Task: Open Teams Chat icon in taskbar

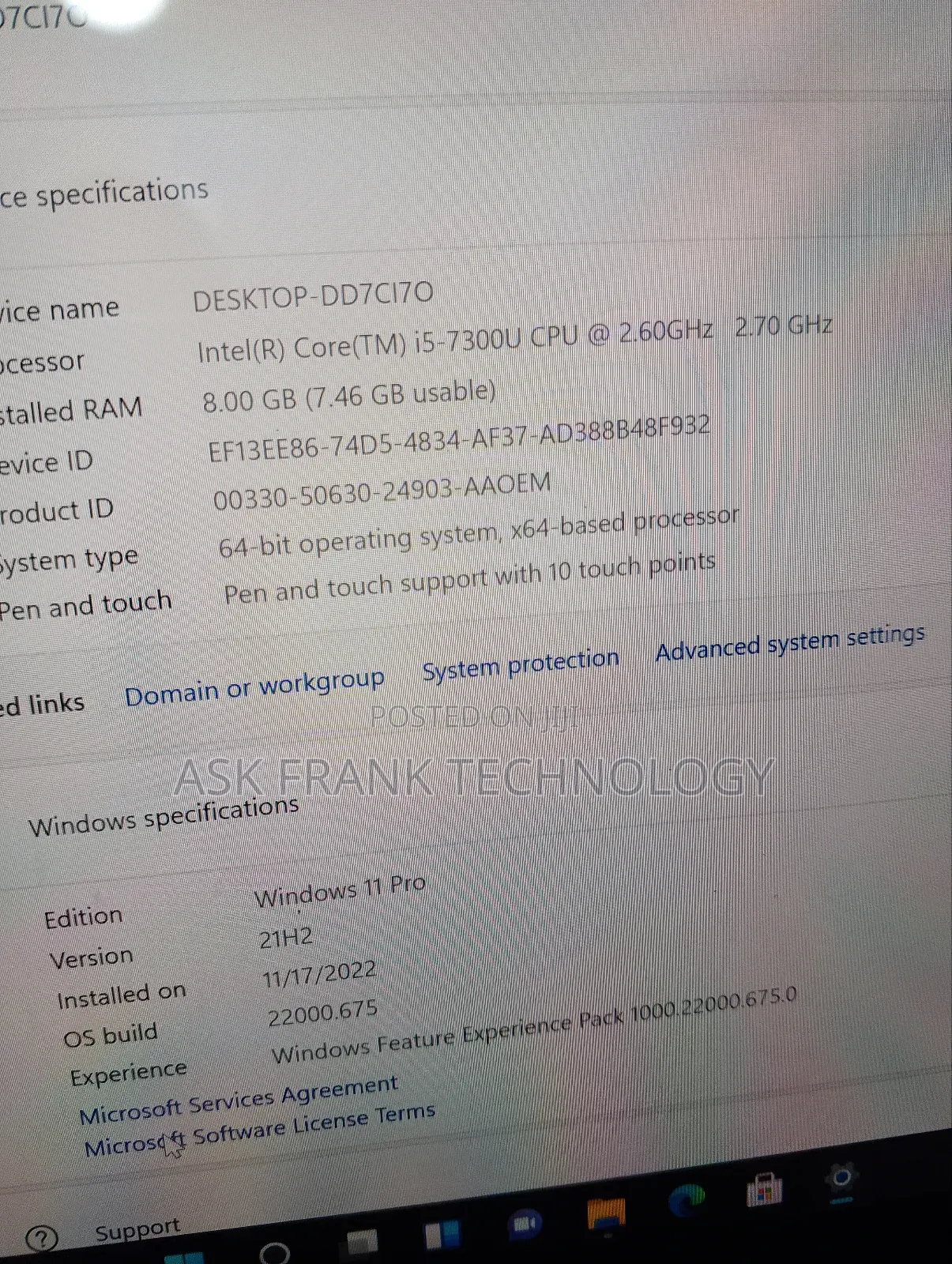Action: point(525,1225)
